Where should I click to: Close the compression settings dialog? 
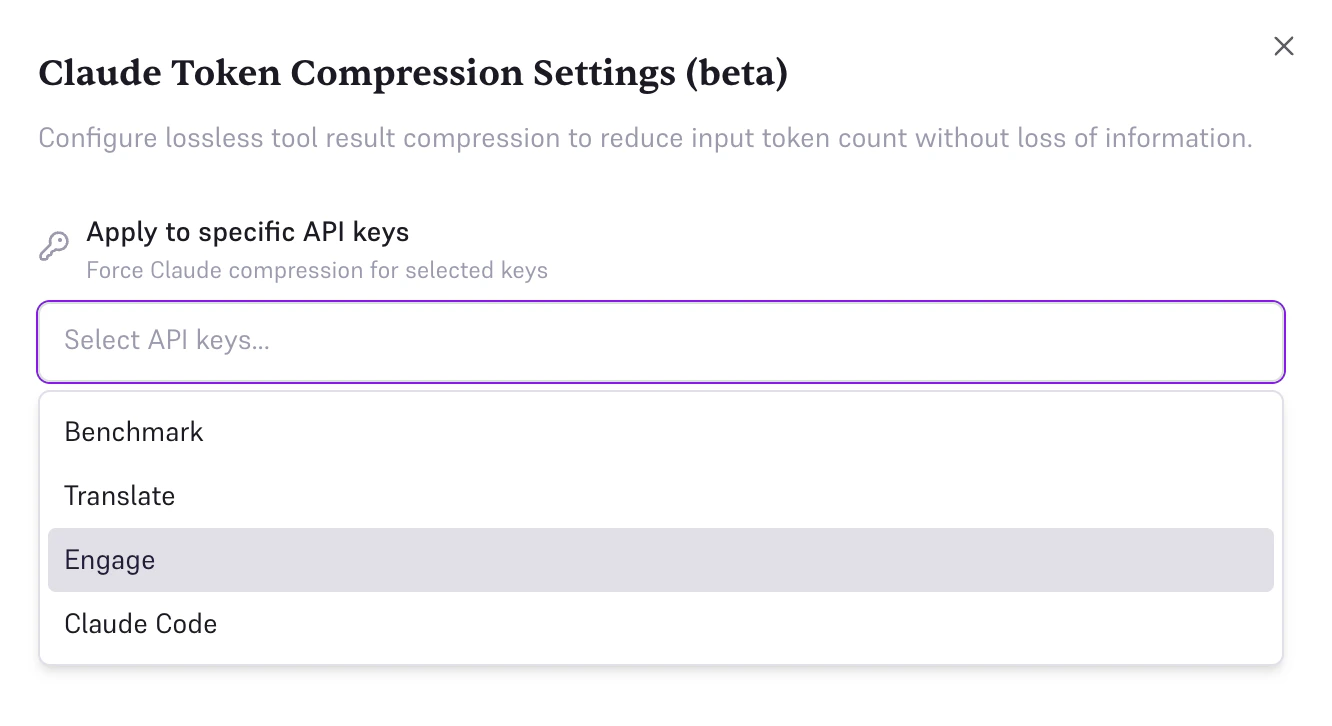pyautogui.click(x=1283, y=46)
